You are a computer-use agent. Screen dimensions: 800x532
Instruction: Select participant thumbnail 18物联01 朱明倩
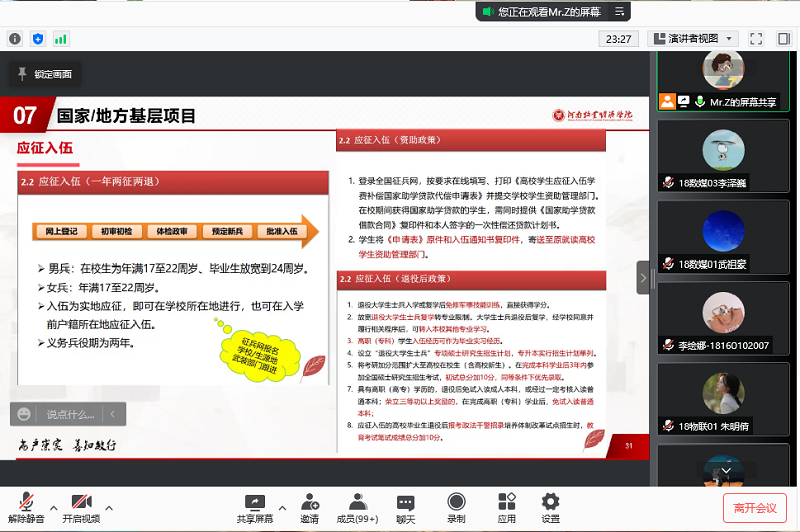click(723, 399)
